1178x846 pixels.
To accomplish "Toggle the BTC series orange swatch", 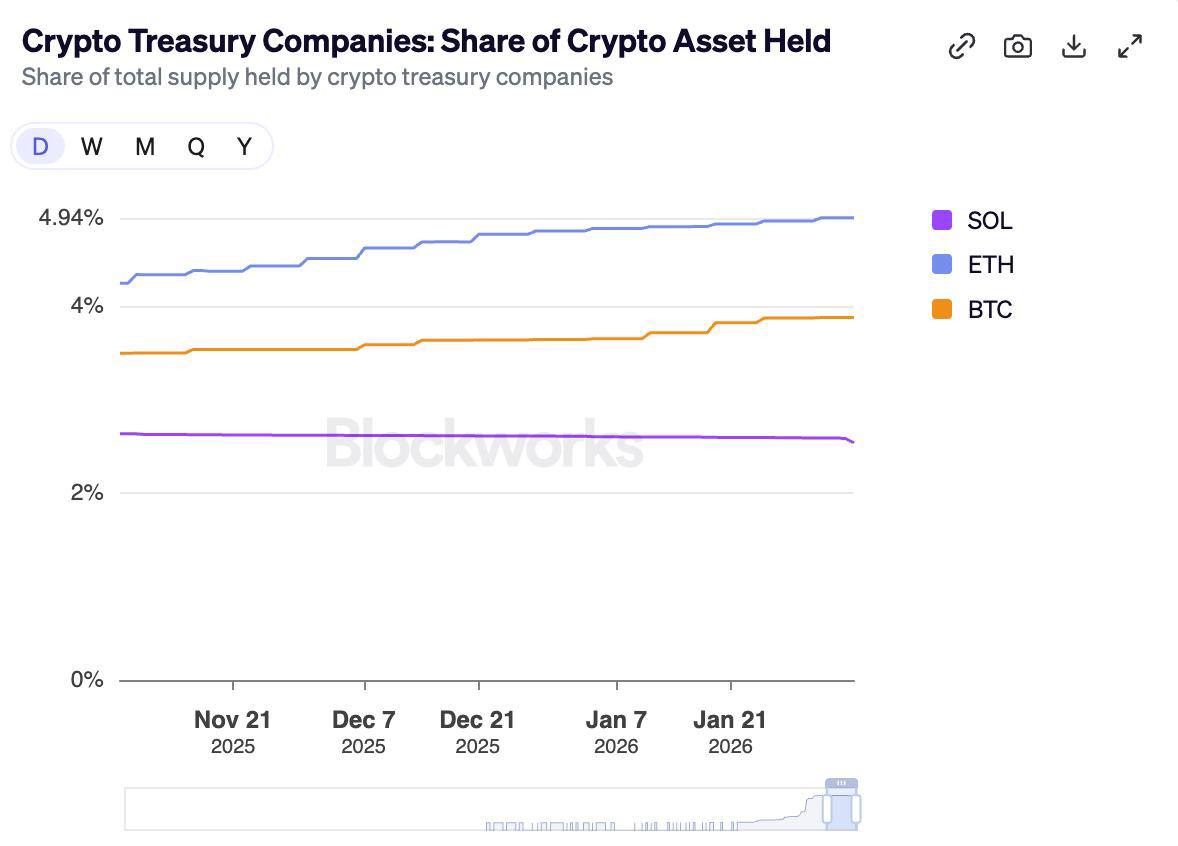I will [x=942, y=309].
